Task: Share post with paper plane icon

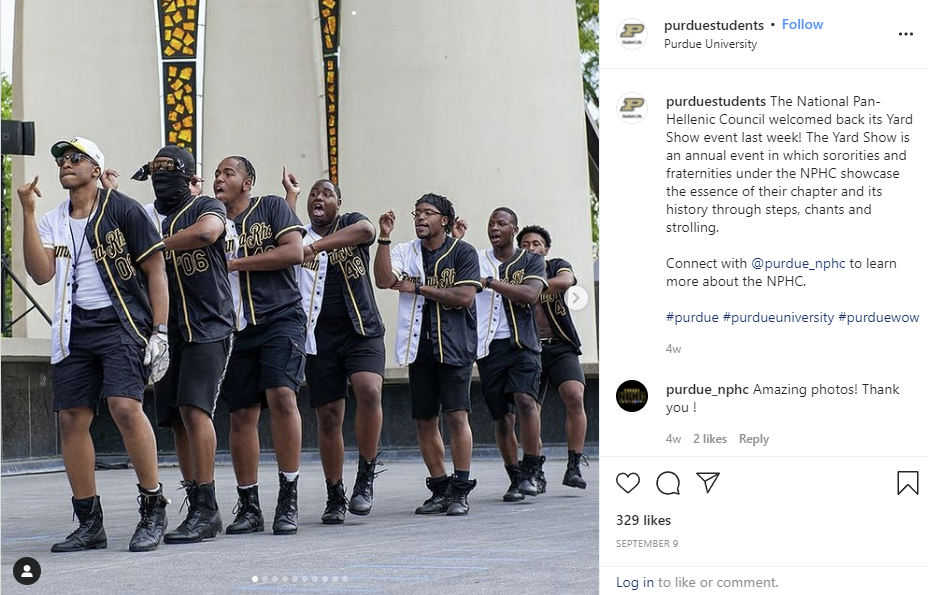Action: click(x=708, y=483)
